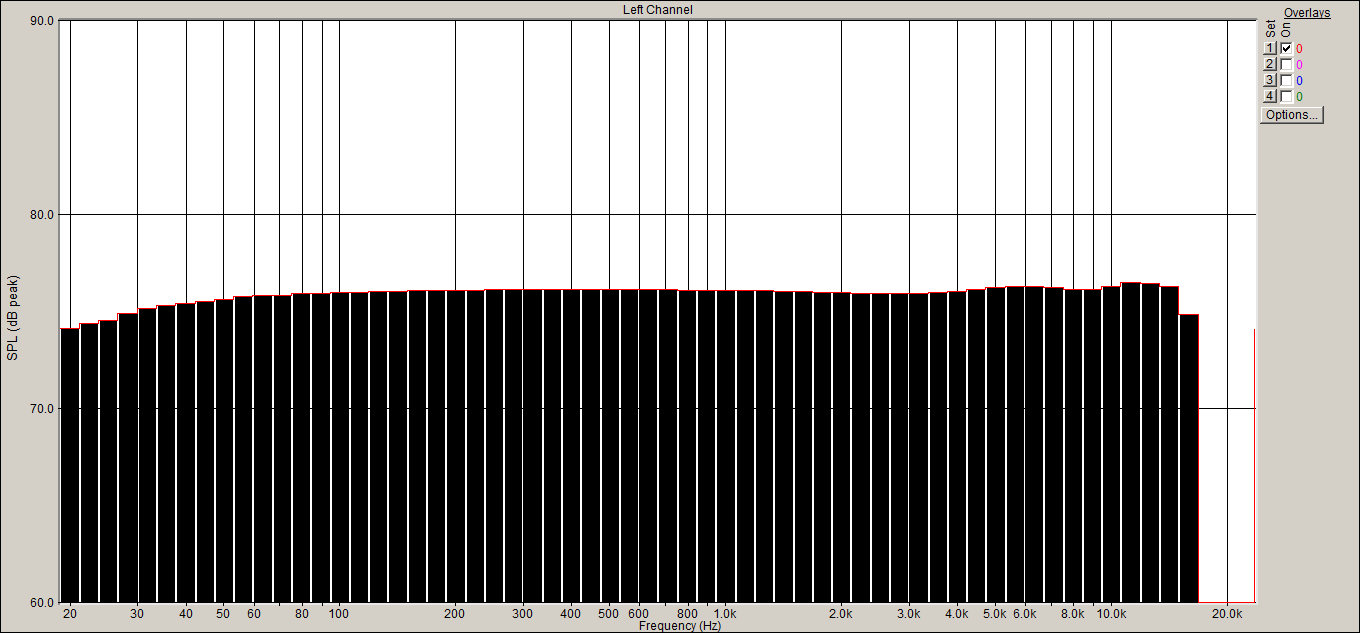The image size is (1360, 633).
Task: Click the Set 2 overlay button
Action: tap(1270, 64)
